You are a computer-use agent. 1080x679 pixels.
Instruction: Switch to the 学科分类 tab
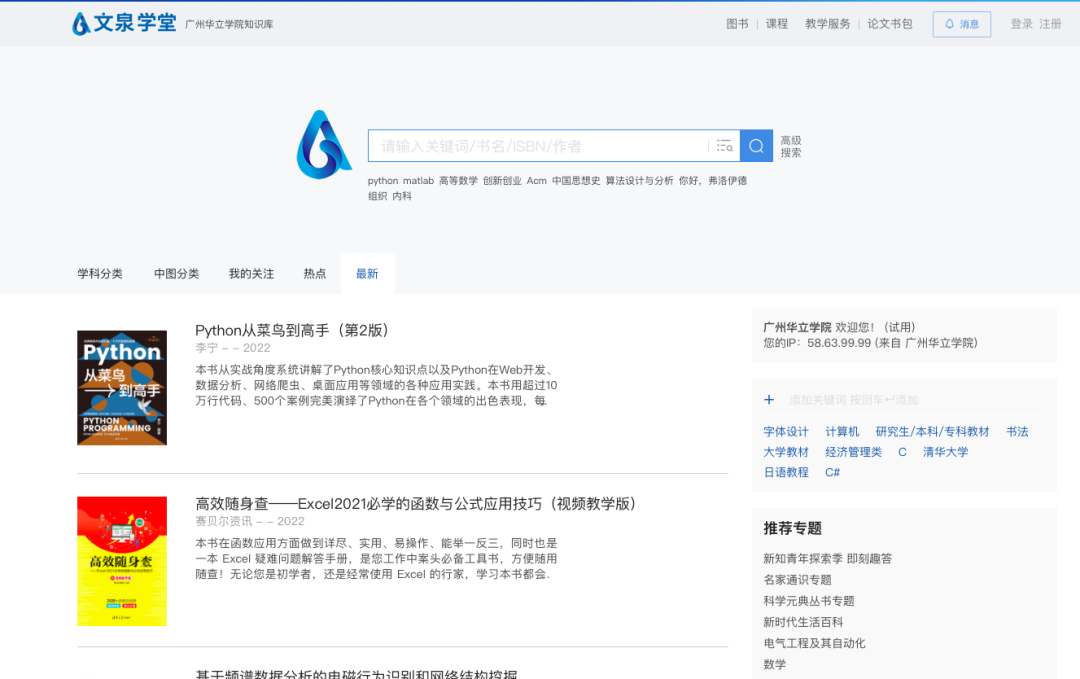tap(100, 274)
